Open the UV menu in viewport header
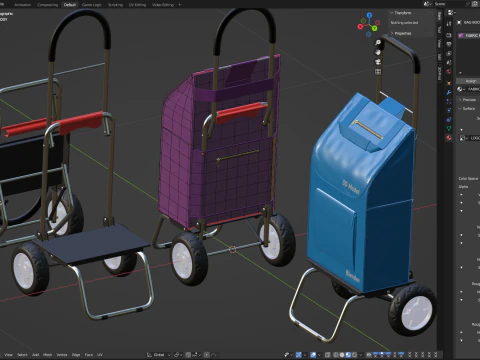 click(x=100, y=355)
